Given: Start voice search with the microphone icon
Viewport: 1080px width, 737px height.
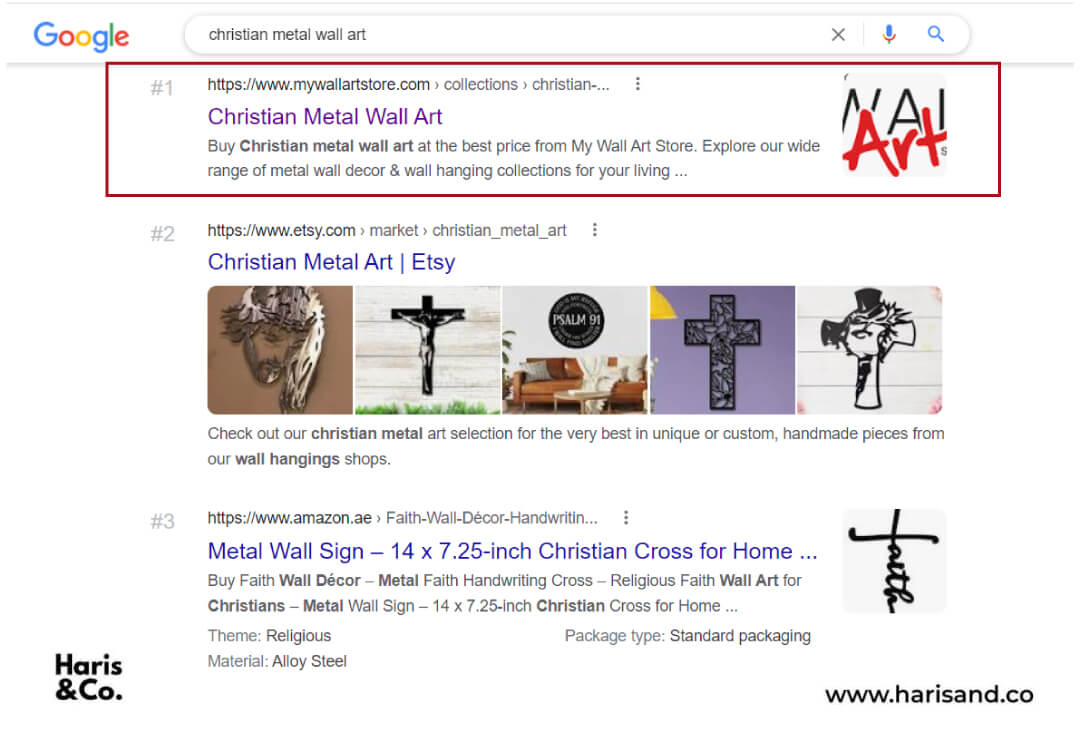Looking at the screenshot, I should (x=889, y=34).
